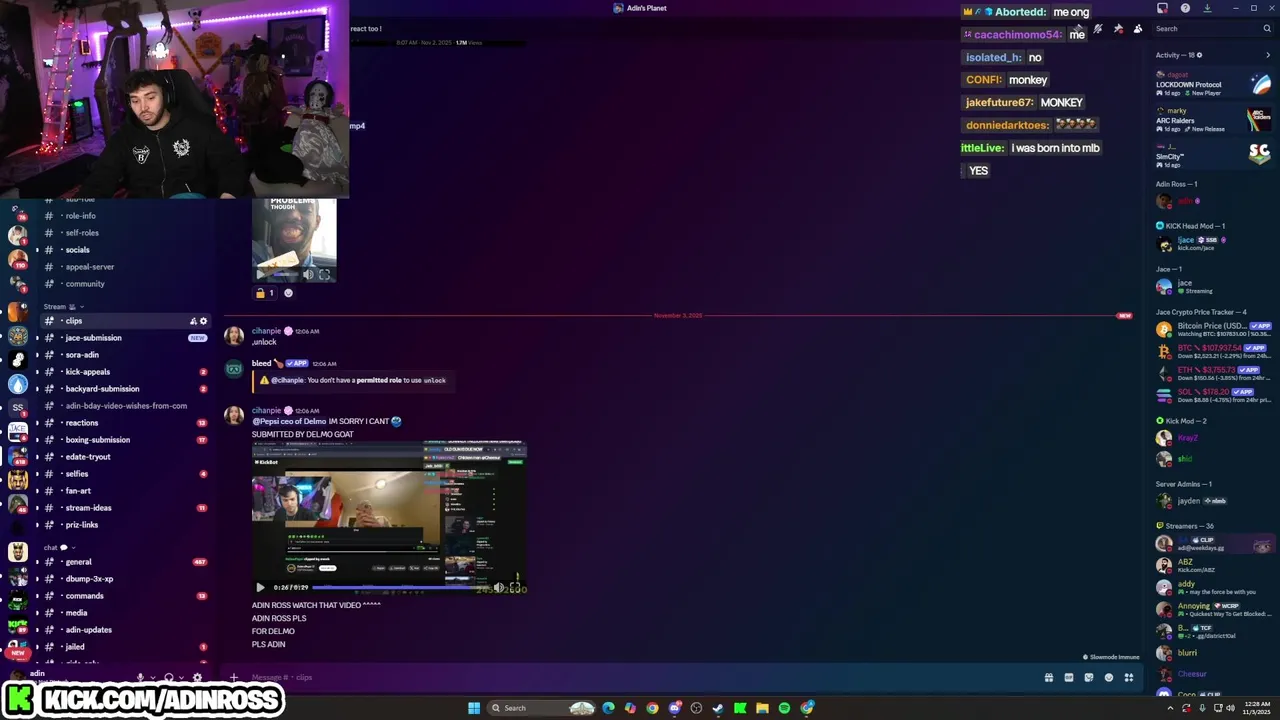Click the search magnifier in Discord search
The height and width of the screenshot is (720, 1280).
click(x=1266, y=29)
